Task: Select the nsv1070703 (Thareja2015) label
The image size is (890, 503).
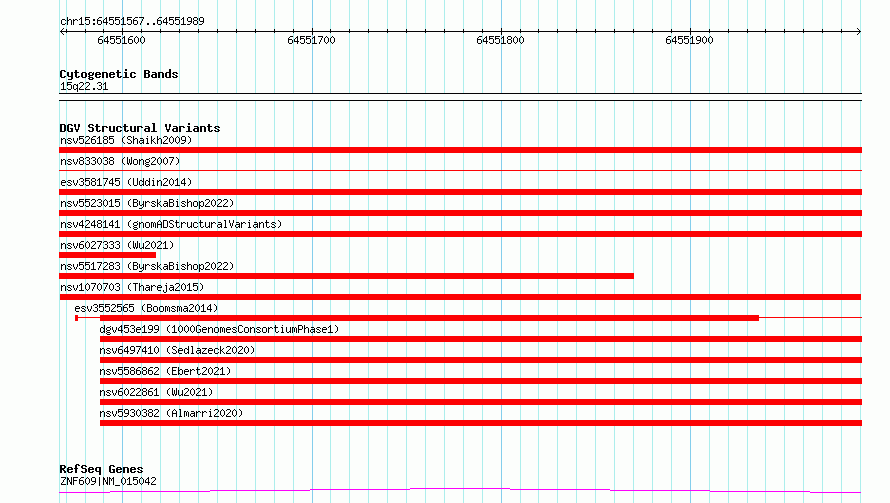Action: [132, 287]
